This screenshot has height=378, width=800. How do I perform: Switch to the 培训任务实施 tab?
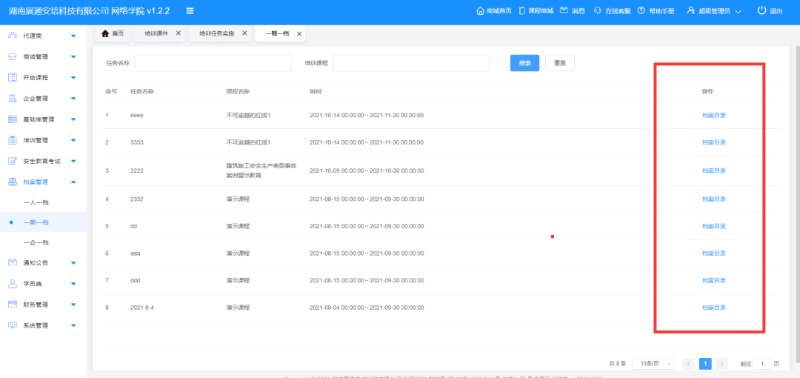(x=217, y=33)
